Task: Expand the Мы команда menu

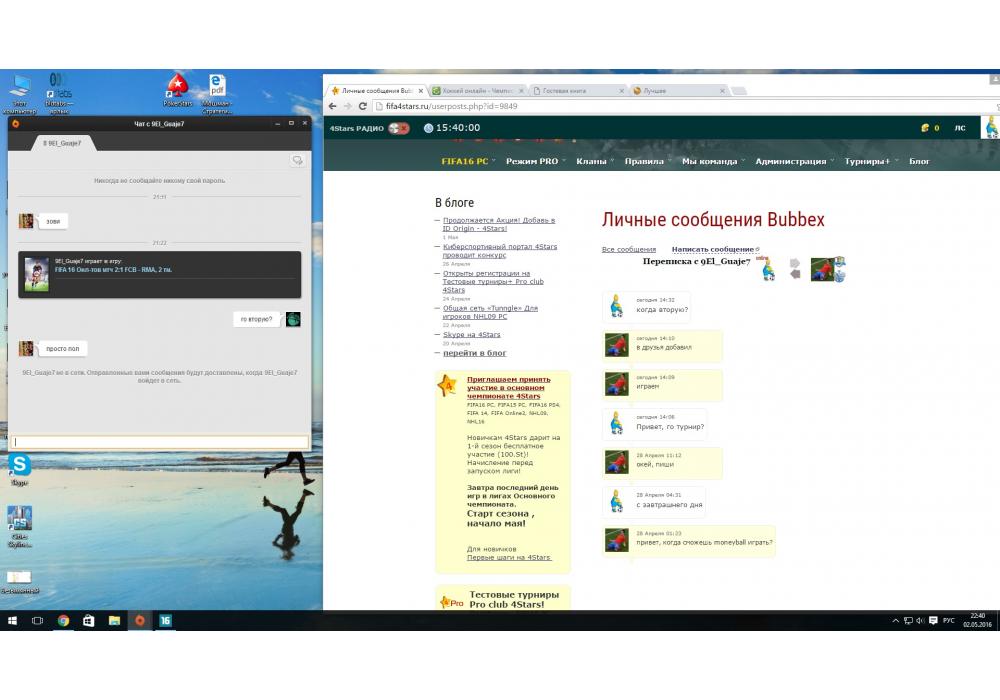Action: point(710,161)
